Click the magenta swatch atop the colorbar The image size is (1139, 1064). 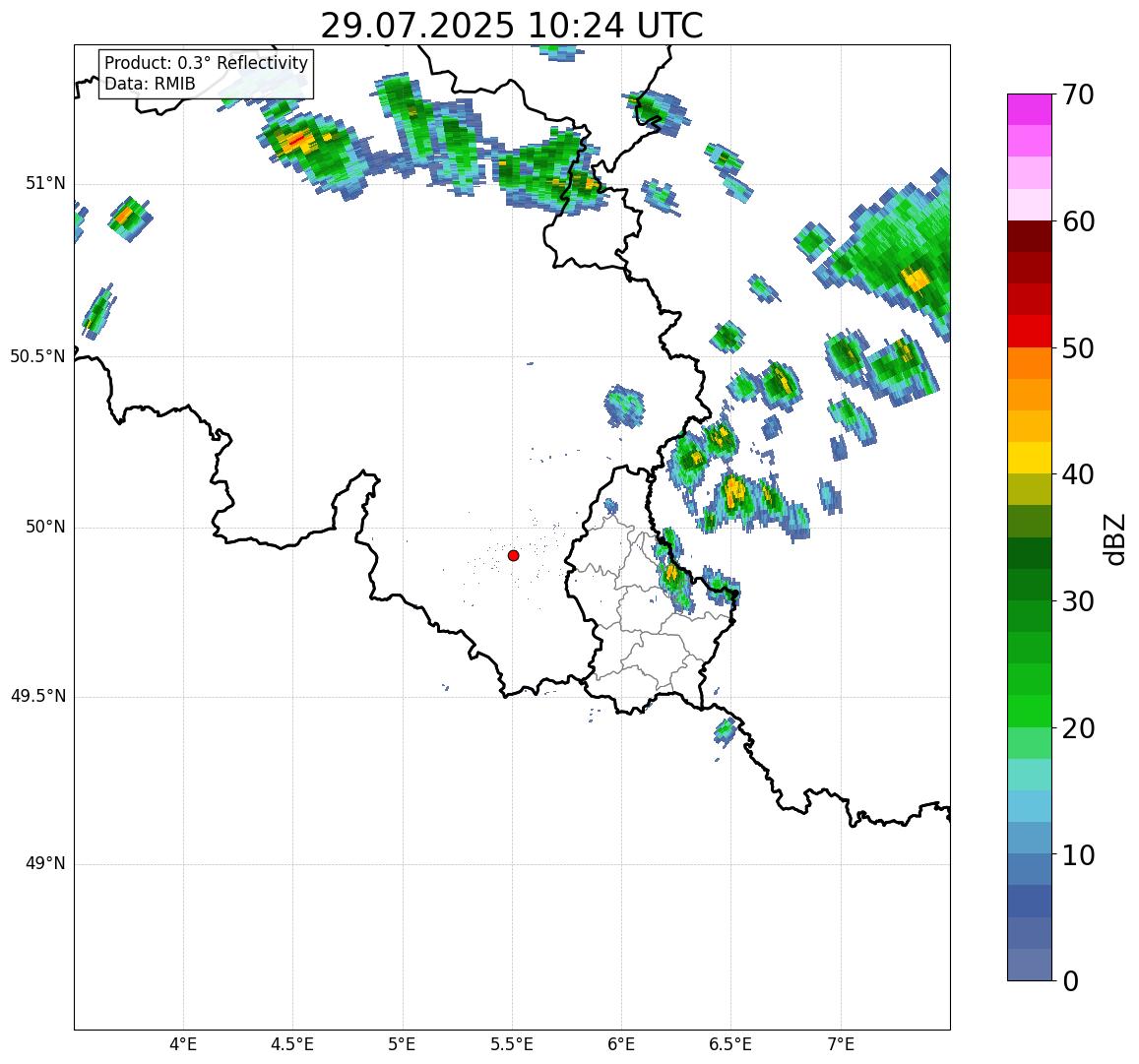click(x=1030, y=109)
